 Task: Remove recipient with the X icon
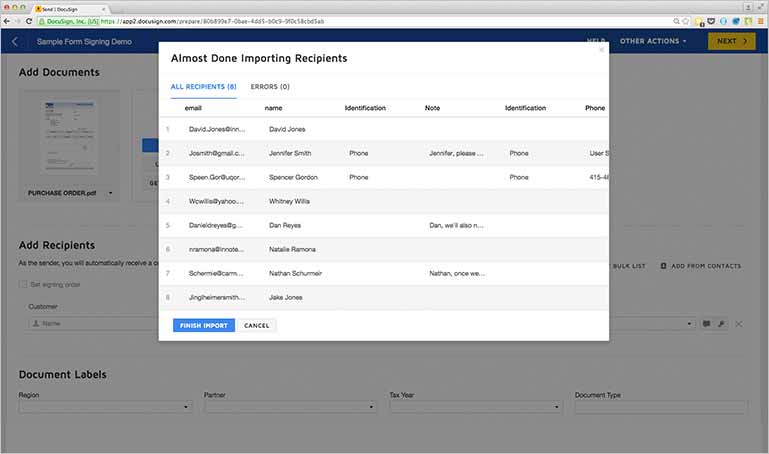pyautogui.click(x=739, y=324)
